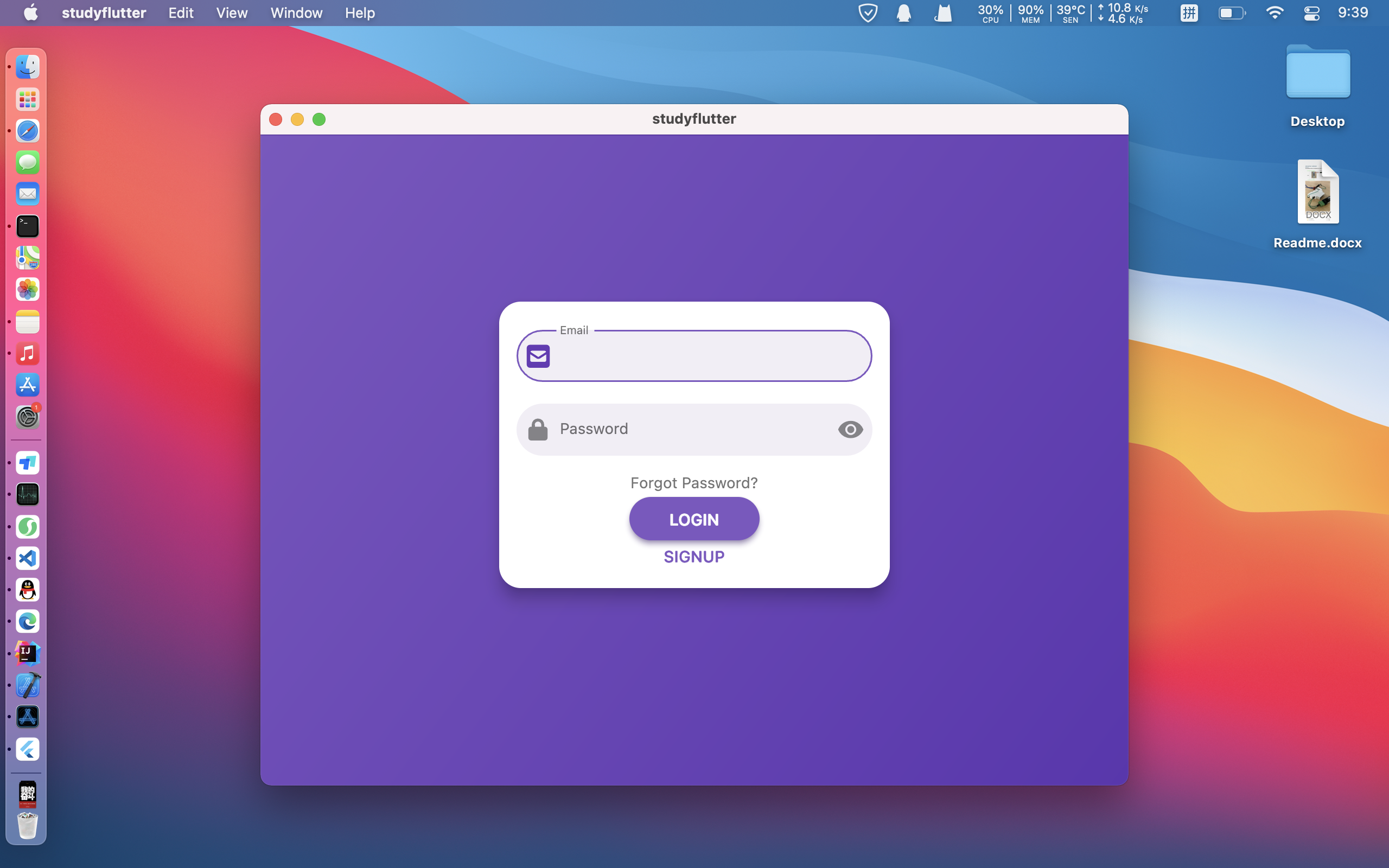Click the SIGNUP text button
The width and height of the screenshot is (1389, 868).
[694, 556]
